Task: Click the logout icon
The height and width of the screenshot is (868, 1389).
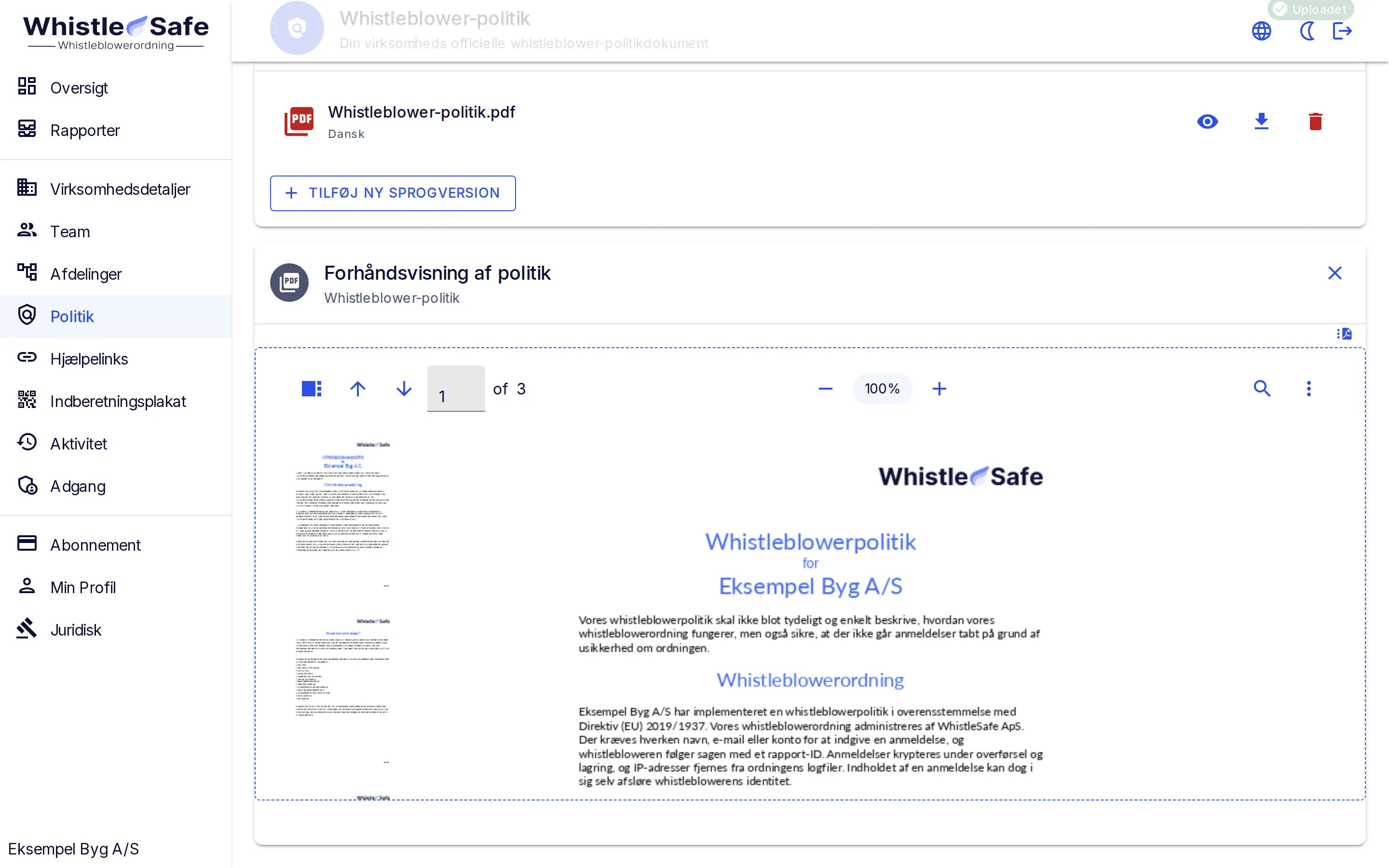Action: tap(1343, 31)
